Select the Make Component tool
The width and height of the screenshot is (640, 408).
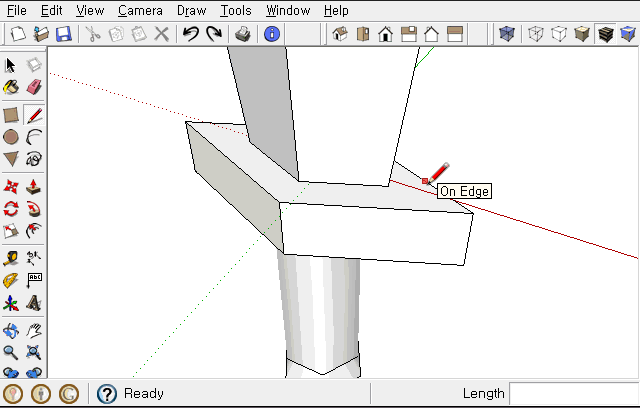click(x=34, y=65)
